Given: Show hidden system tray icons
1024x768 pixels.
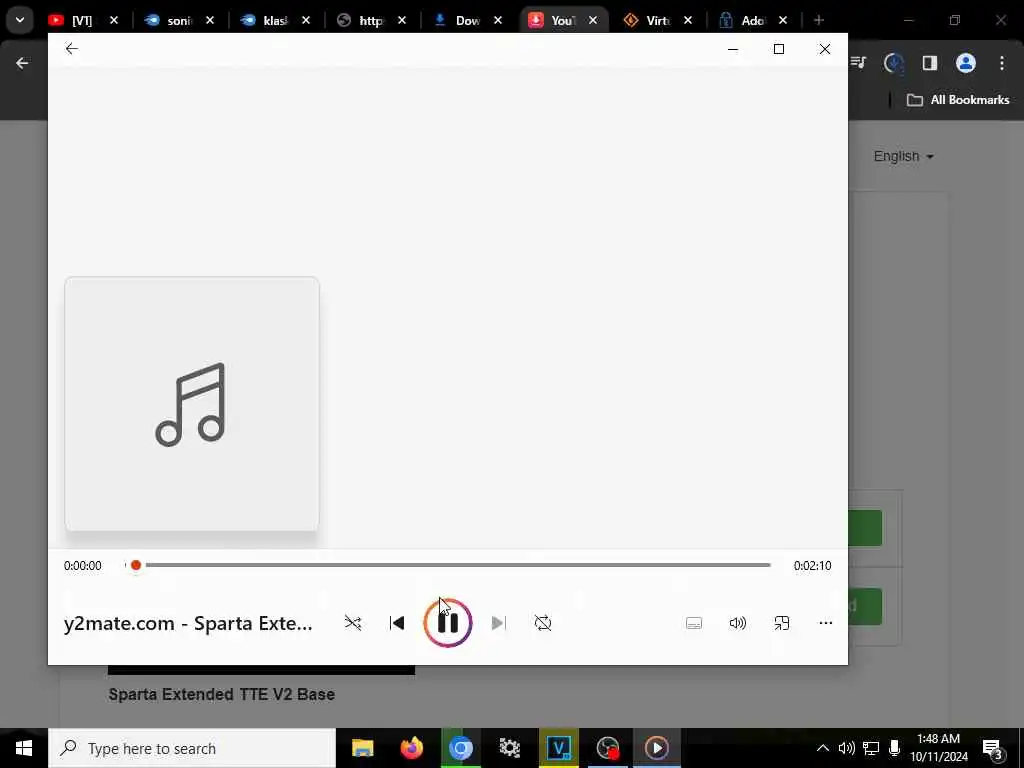Looking at the screenshot, I should click(823, 748).
